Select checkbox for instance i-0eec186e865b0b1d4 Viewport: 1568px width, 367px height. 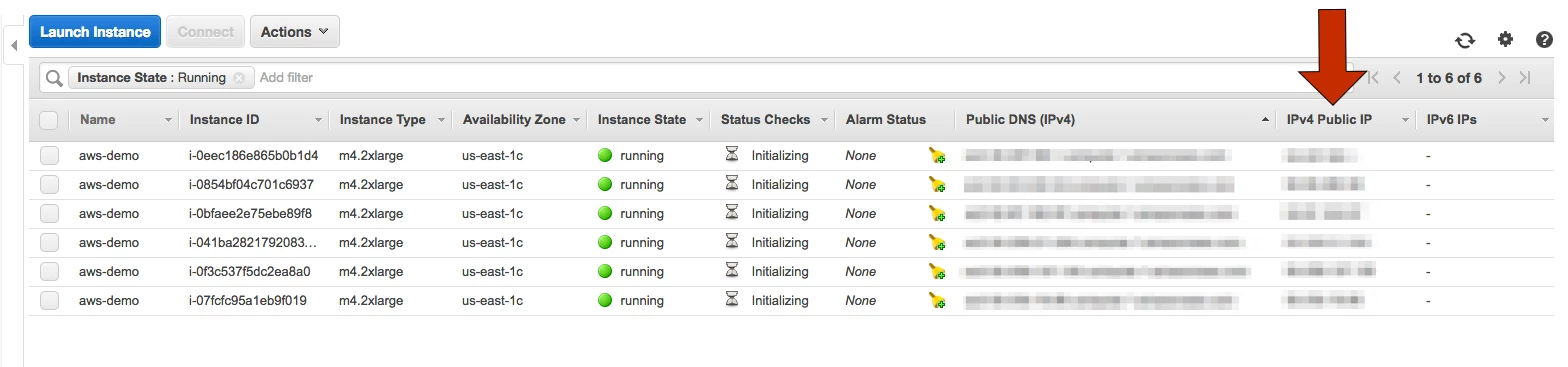click(49, 155)
